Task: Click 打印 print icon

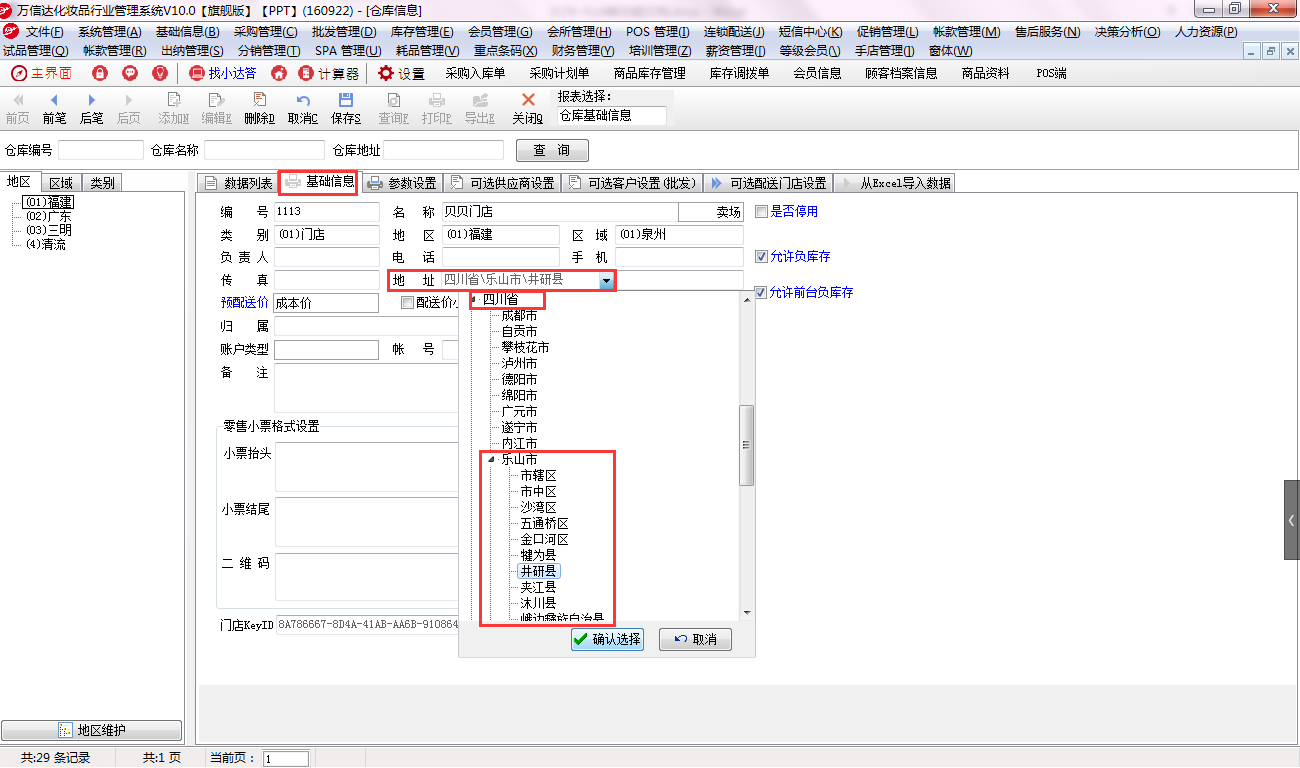Action: tap(436, 108)
